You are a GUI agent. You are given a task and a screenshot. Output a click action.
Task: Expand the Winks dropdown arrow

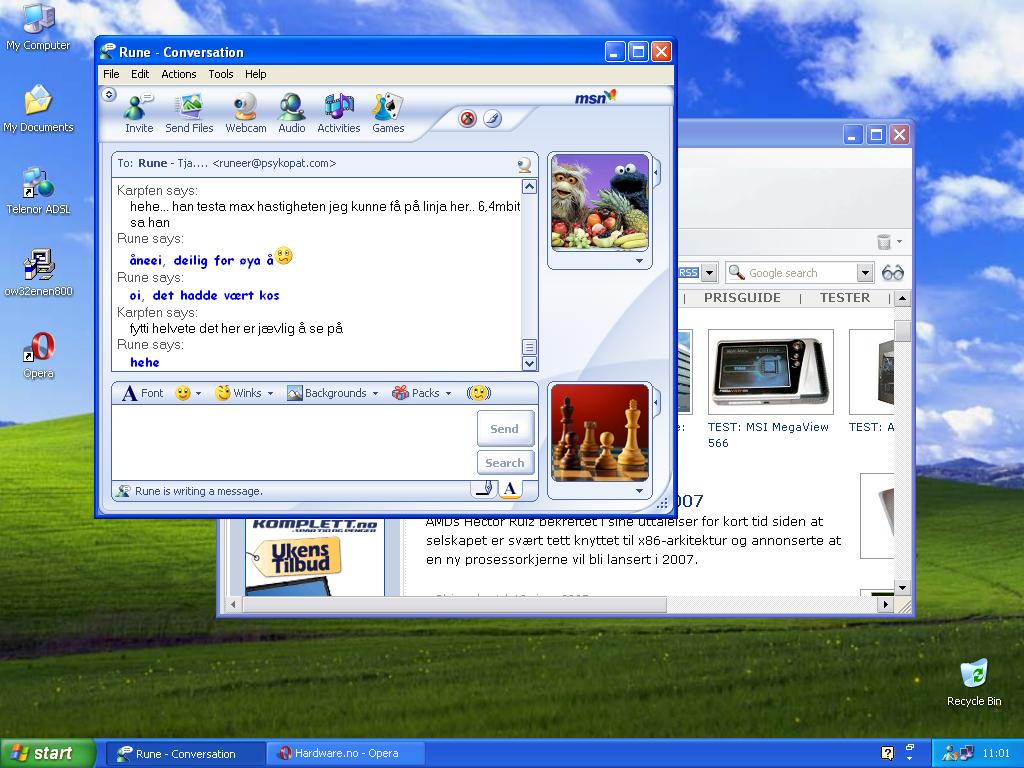click(270, 393)
